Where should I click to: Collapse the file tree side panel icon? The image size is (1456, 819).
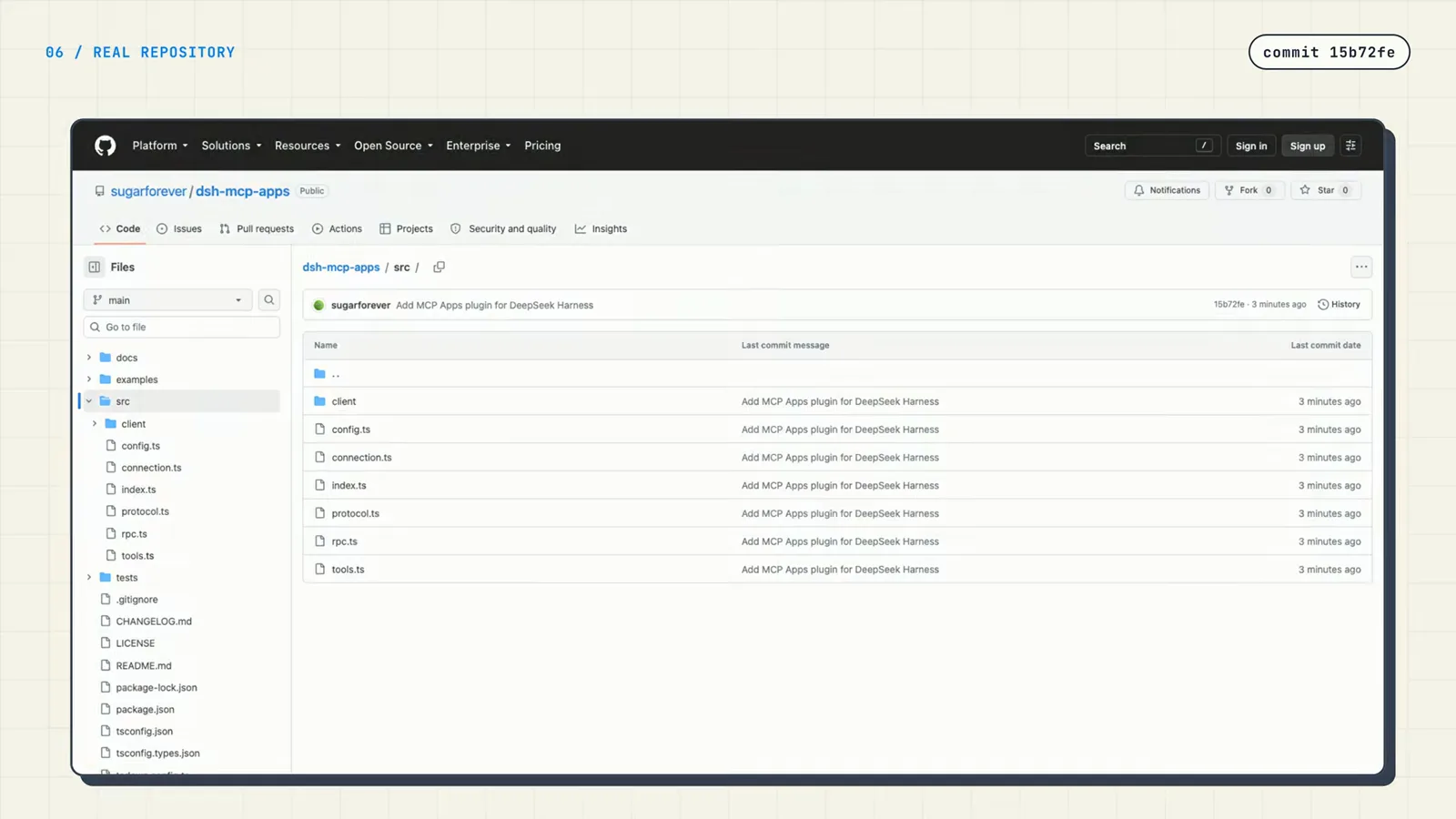point(95,267)
